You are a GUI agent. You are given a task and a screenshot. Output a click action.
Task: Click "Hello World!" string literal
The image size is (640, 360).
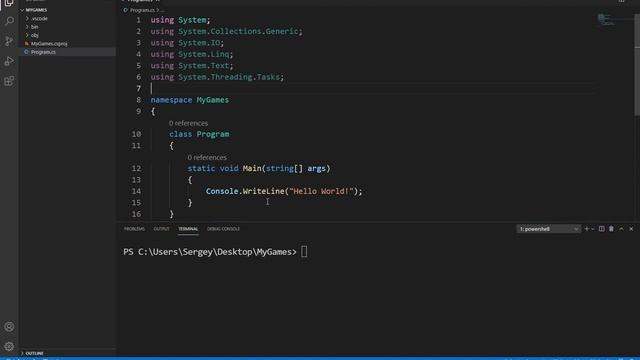tap(322, 191)
